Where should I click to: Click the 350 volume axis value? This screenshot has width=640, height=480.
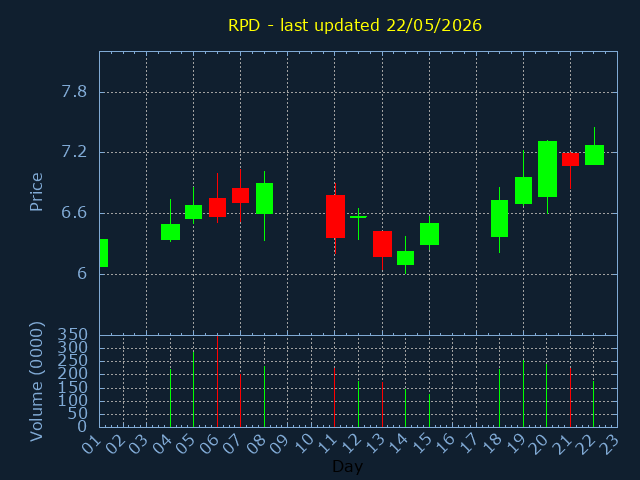coord(72,335)
